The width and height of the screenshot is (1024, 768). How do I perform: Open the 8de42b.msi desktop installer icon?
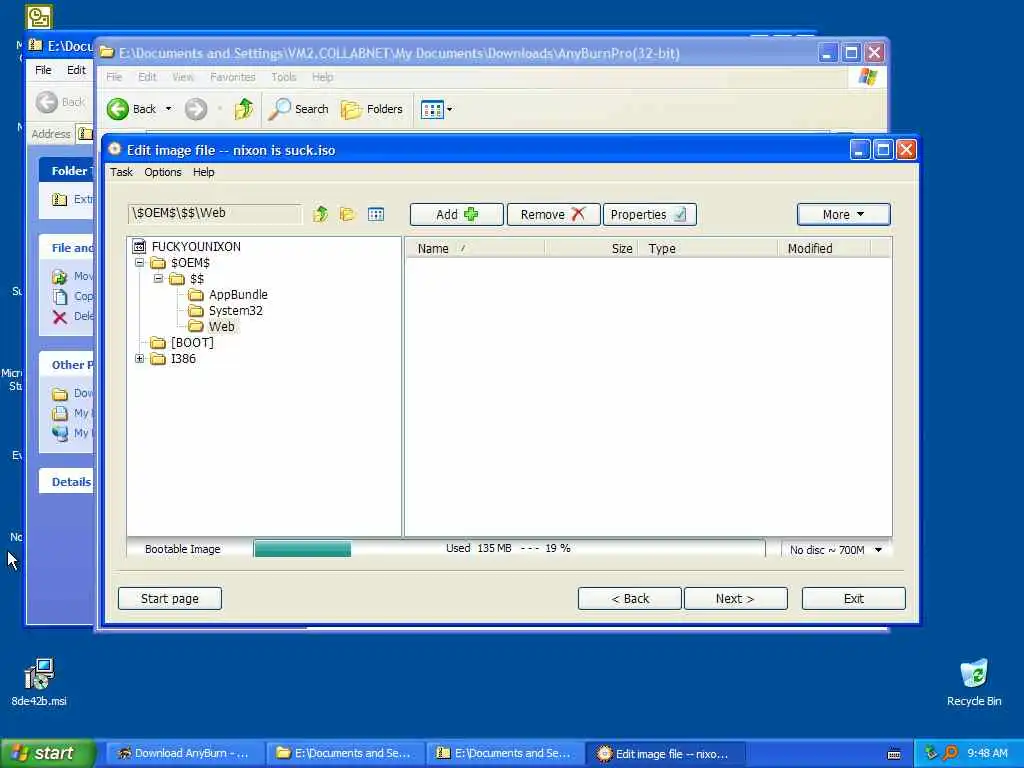[39, 682]
